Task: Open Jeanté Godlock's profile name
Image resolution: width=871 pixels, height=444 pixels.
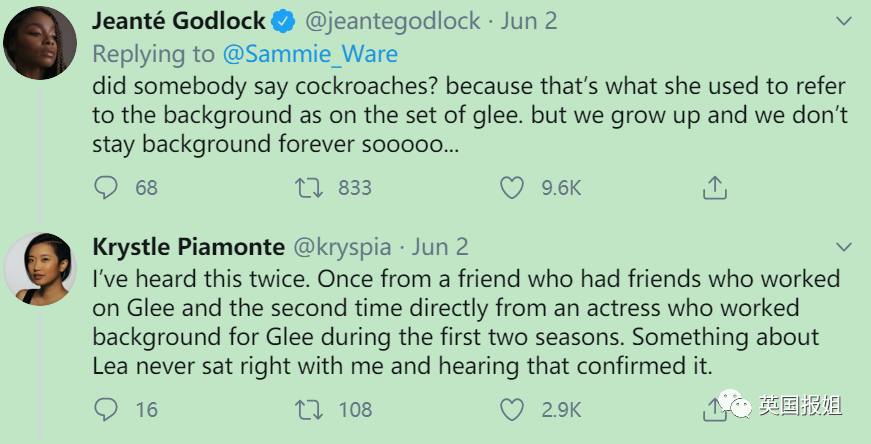Action: (179, 21)
